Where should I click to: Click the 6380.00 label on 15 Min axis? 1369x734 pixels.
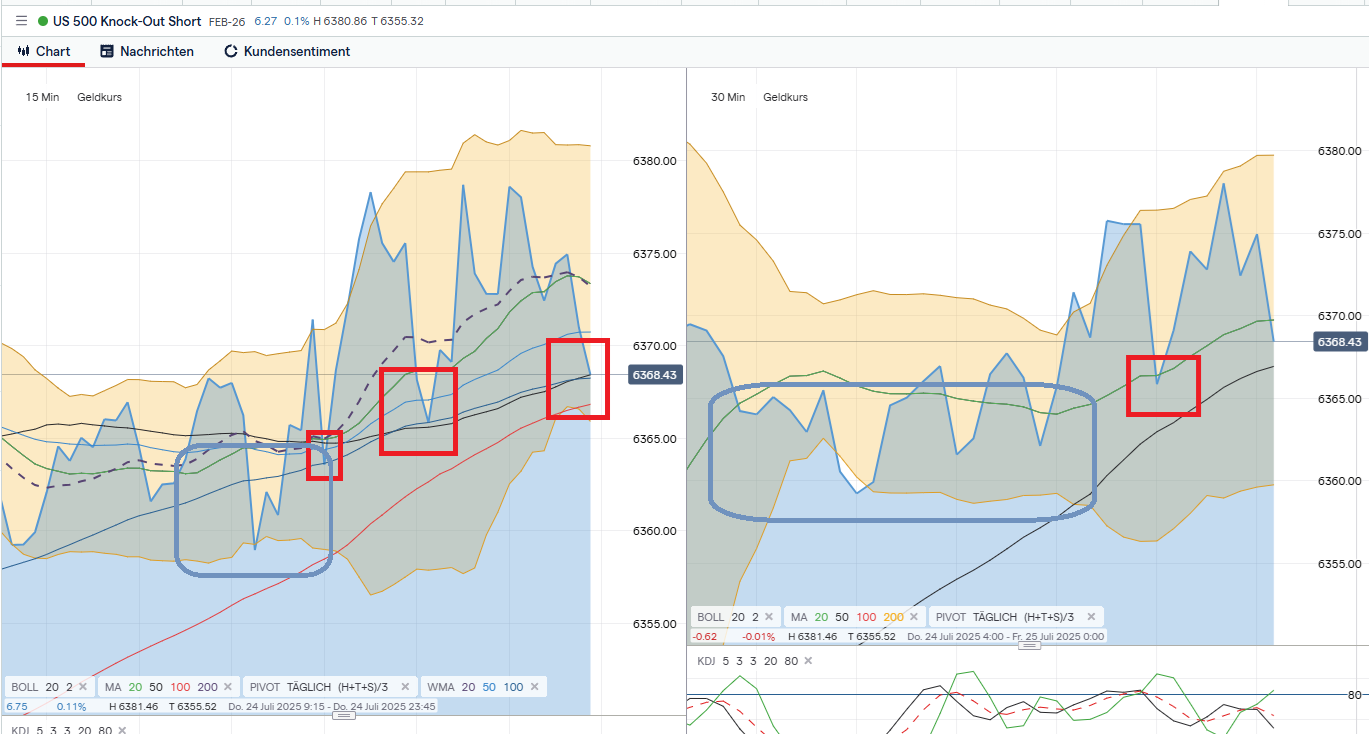[655, 161]
